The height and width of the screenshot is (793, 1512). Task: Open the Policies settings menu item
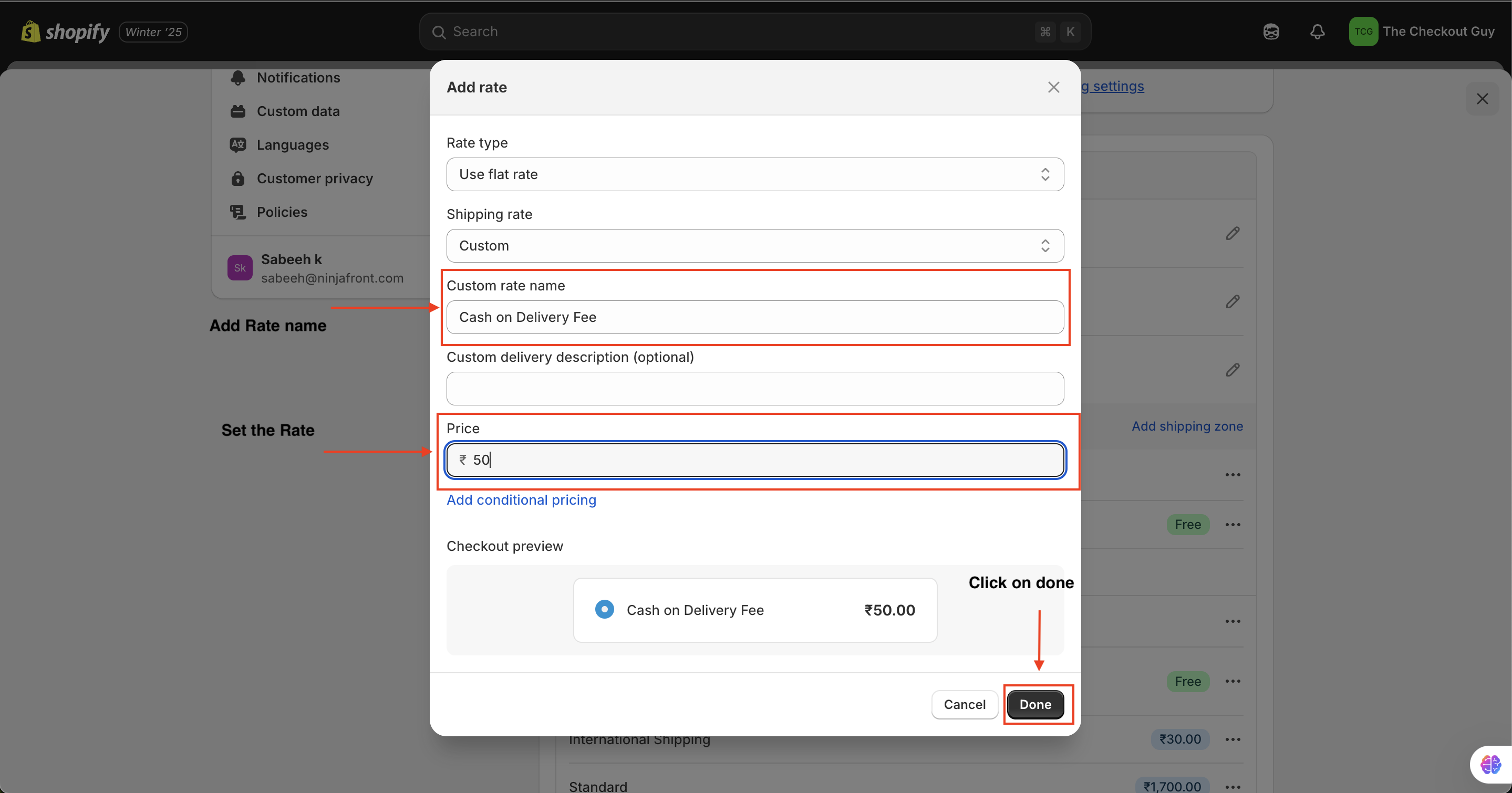[x=282, y=212]
